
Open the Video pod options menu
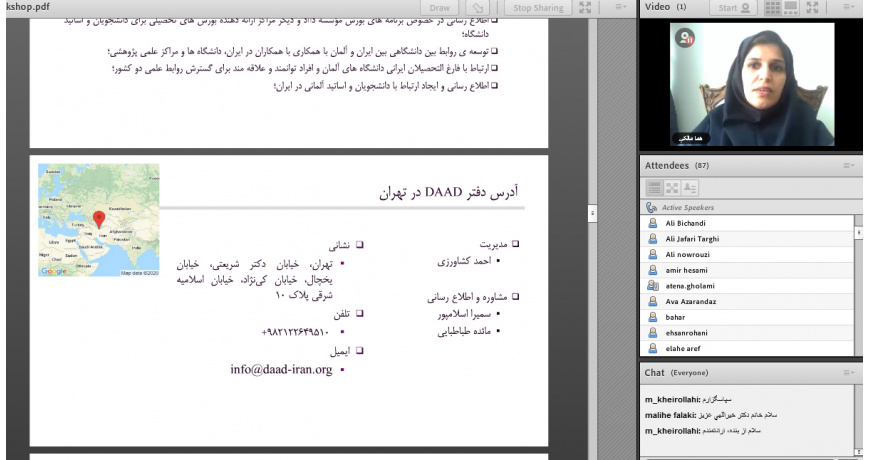point(849,7)
